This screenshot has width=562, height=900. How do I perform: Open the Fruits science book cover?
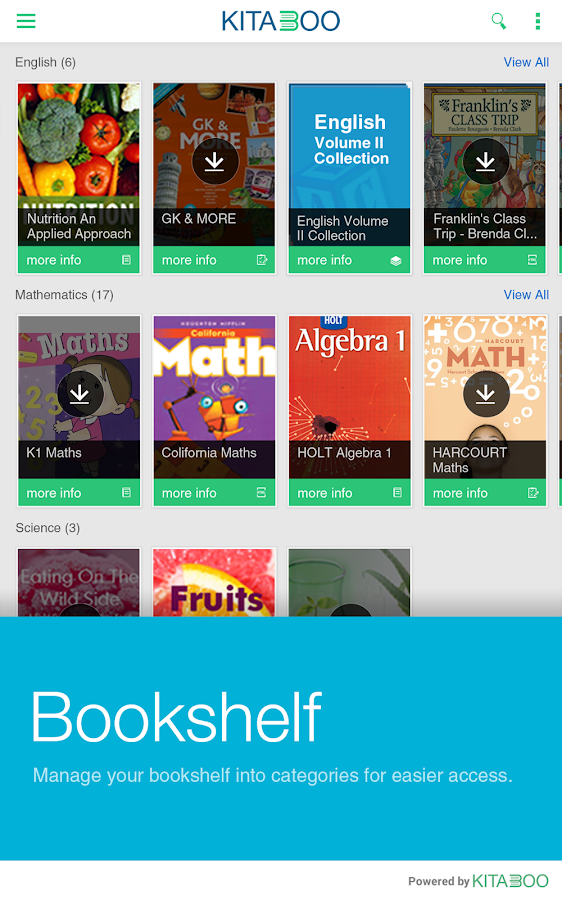[214, 583]
